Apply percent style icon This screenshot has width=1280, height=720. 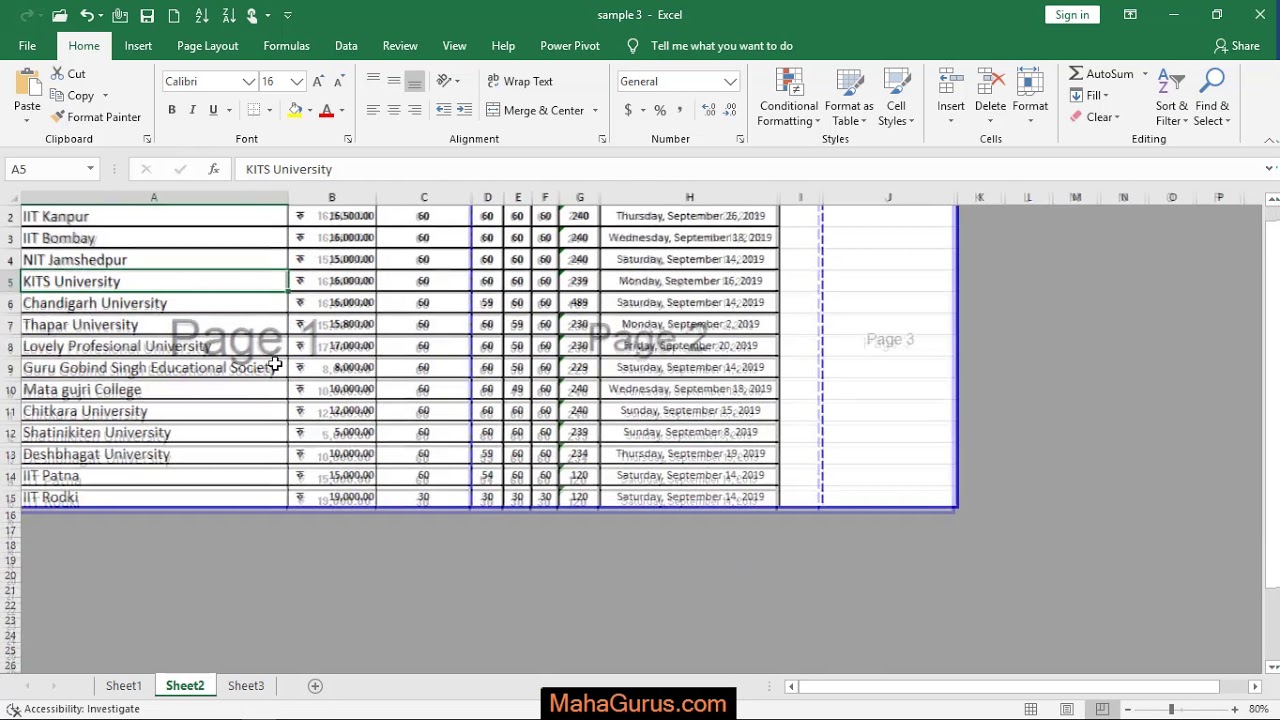660,110
